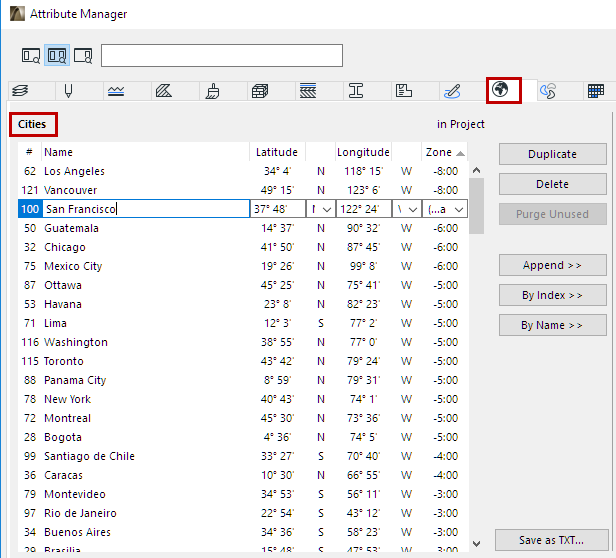
Task: Sort the list by Zone column
Action: [445, 152]
